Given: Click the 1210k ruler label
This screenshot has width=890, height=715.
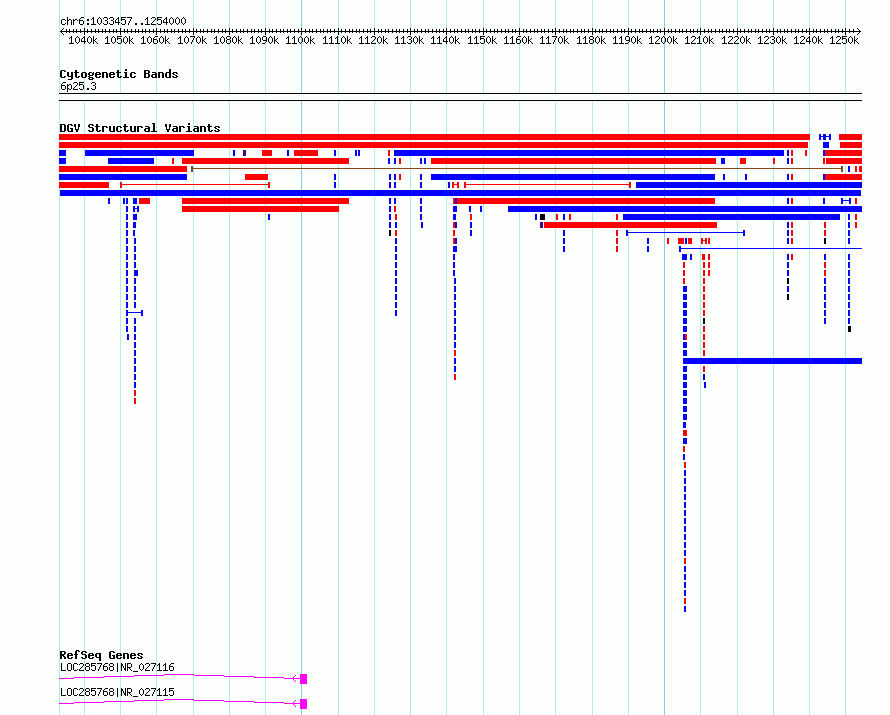Looking at the screenshot, I should [x=699, y=40].
